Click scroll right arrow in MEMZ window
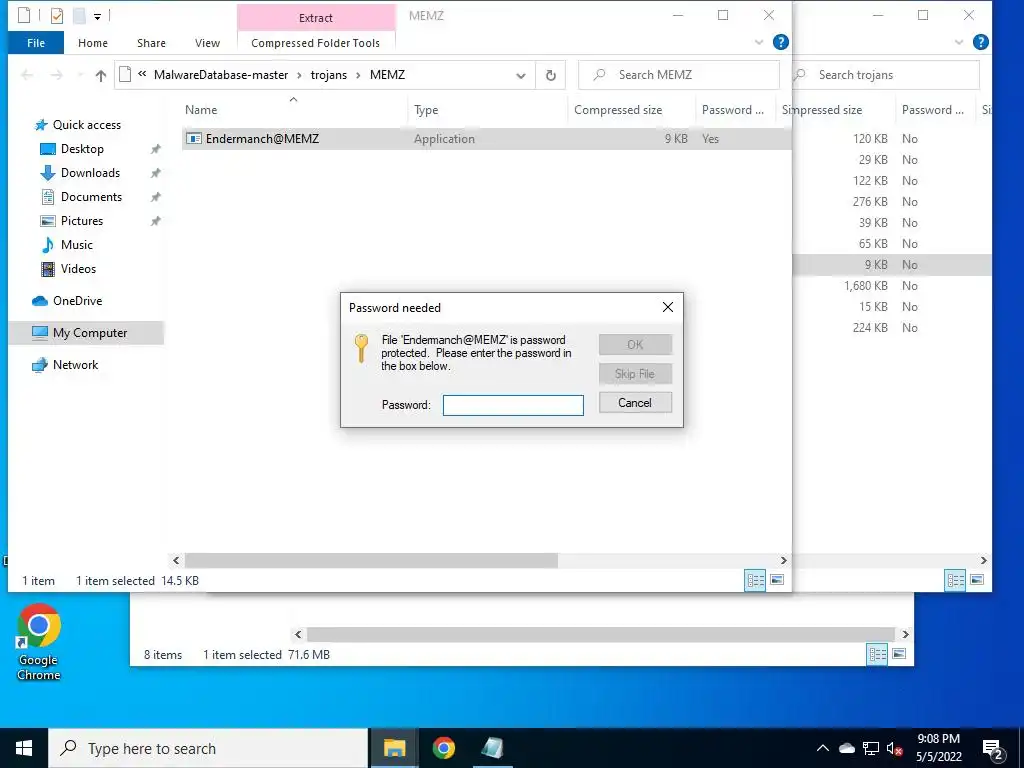 tap(784, 560)
